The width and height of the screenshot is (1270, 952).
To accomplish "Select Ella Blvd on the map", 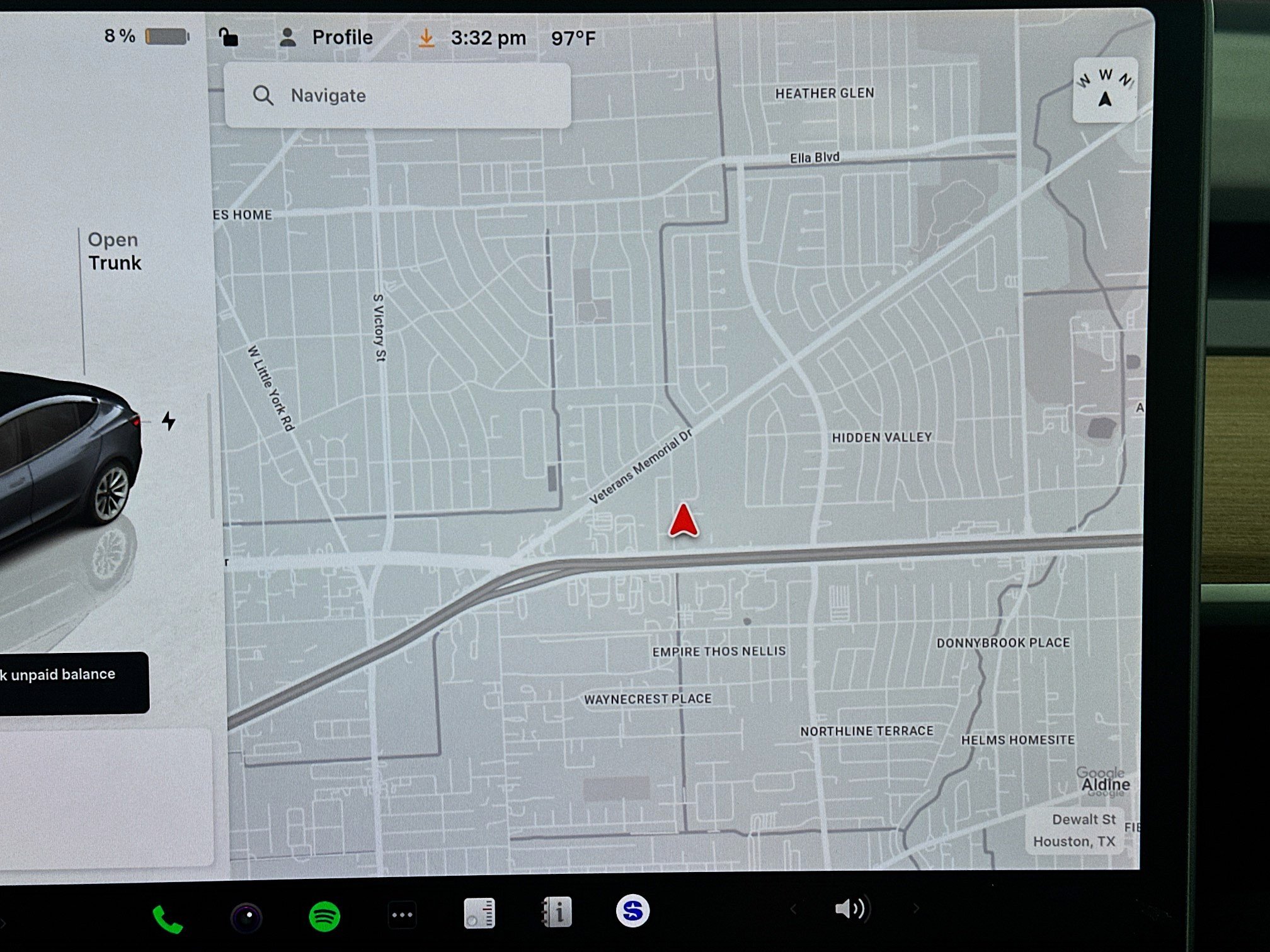I will [815, 157].
